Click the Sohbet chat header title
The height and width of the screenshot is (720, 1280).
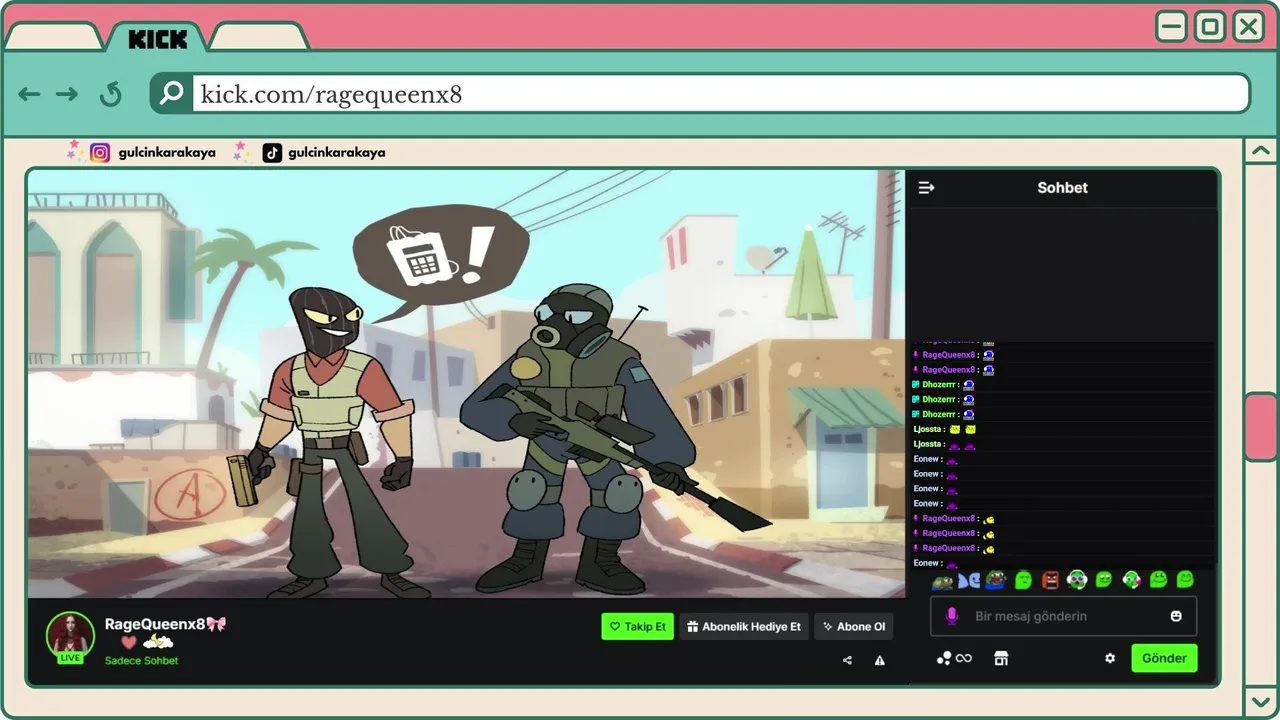click(x=1062, y=187)
